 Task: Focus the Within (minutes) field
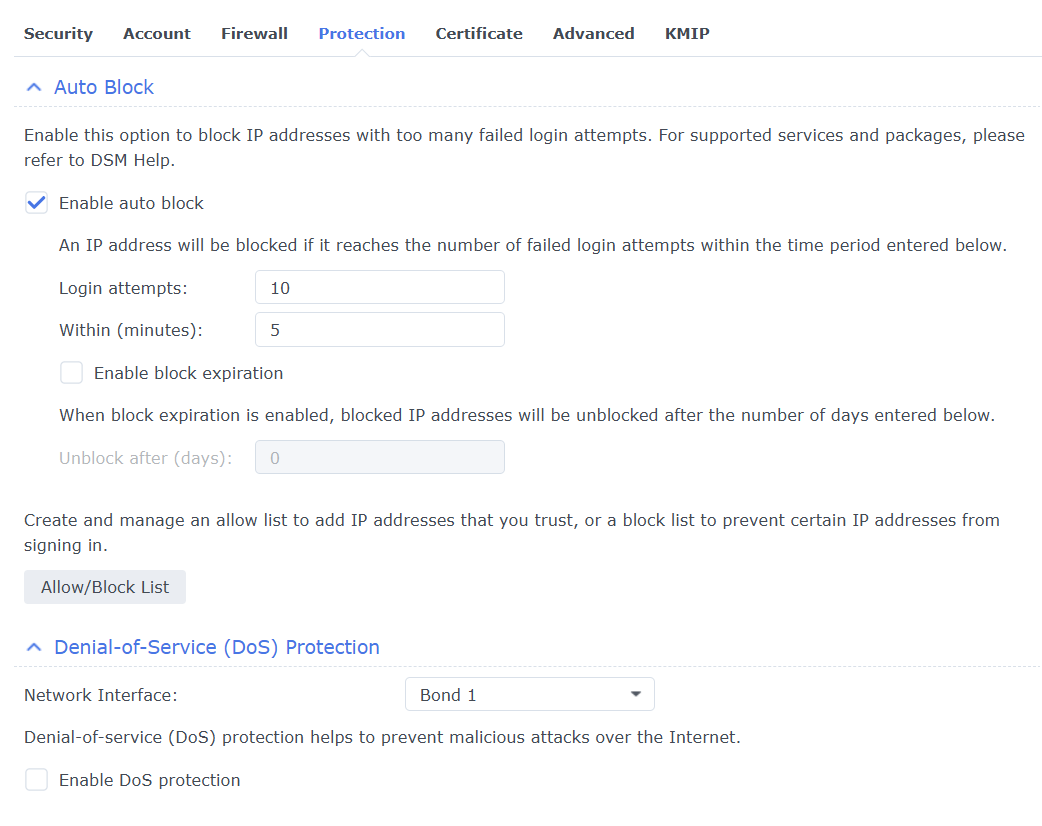click(380, 330)
